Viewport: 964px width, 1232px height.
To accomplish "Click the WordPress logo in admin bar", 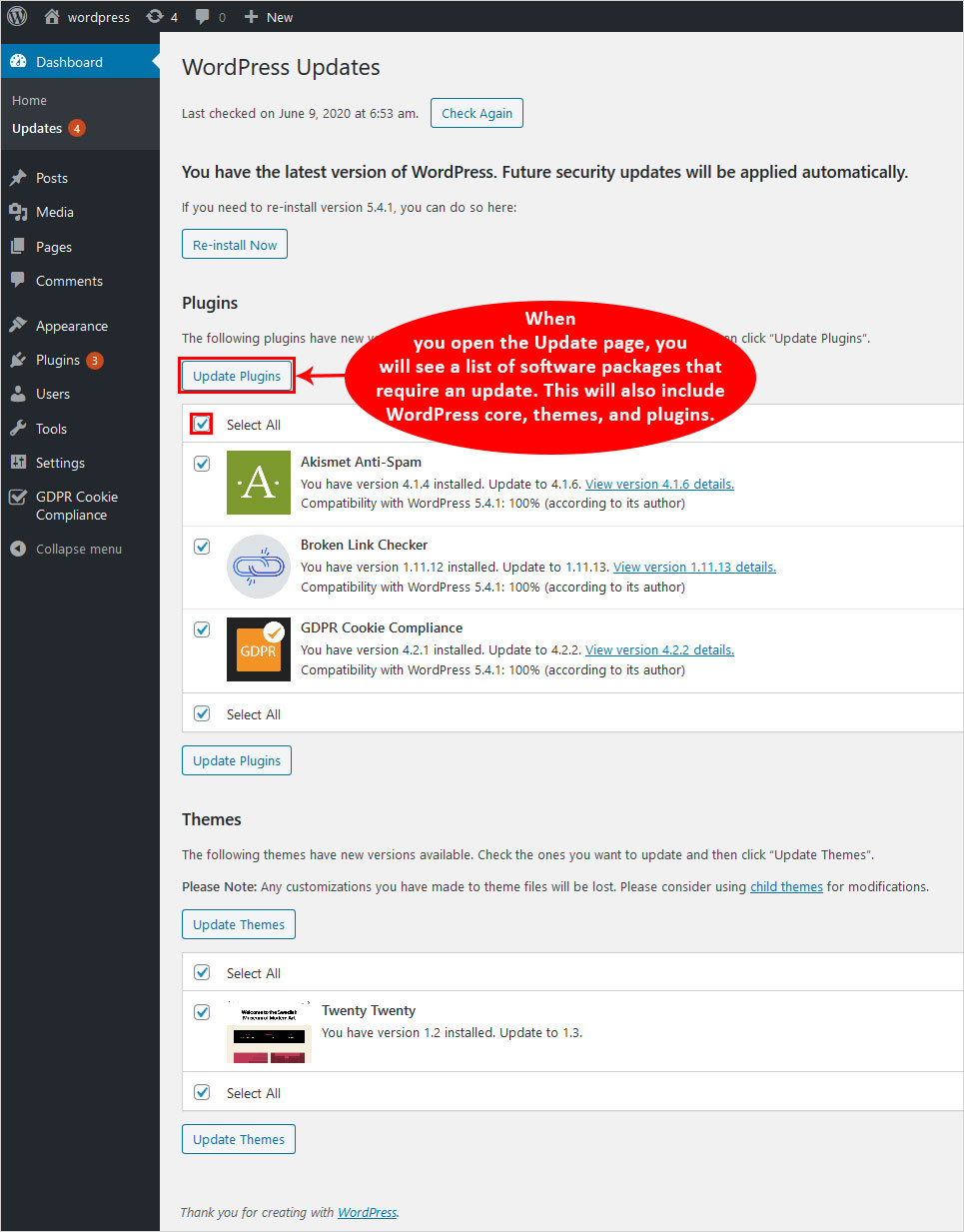I will coord(17,16).
